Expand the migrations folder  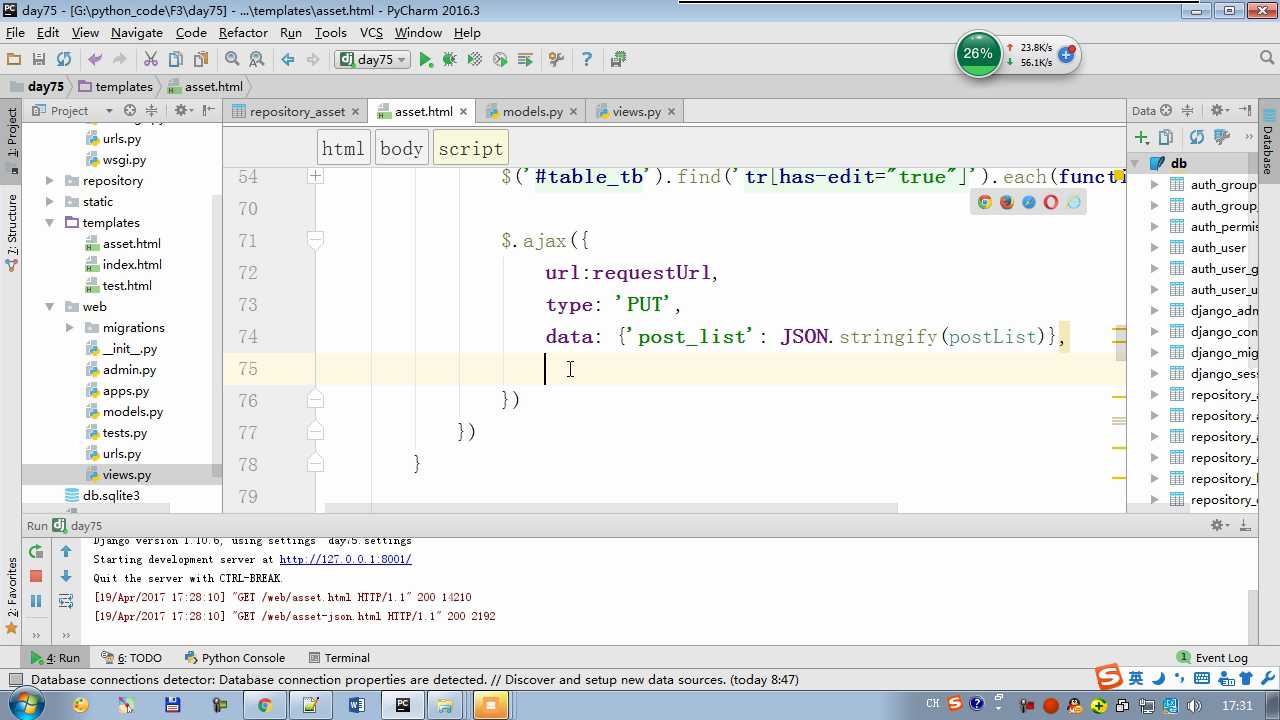(x=70, y=328)
